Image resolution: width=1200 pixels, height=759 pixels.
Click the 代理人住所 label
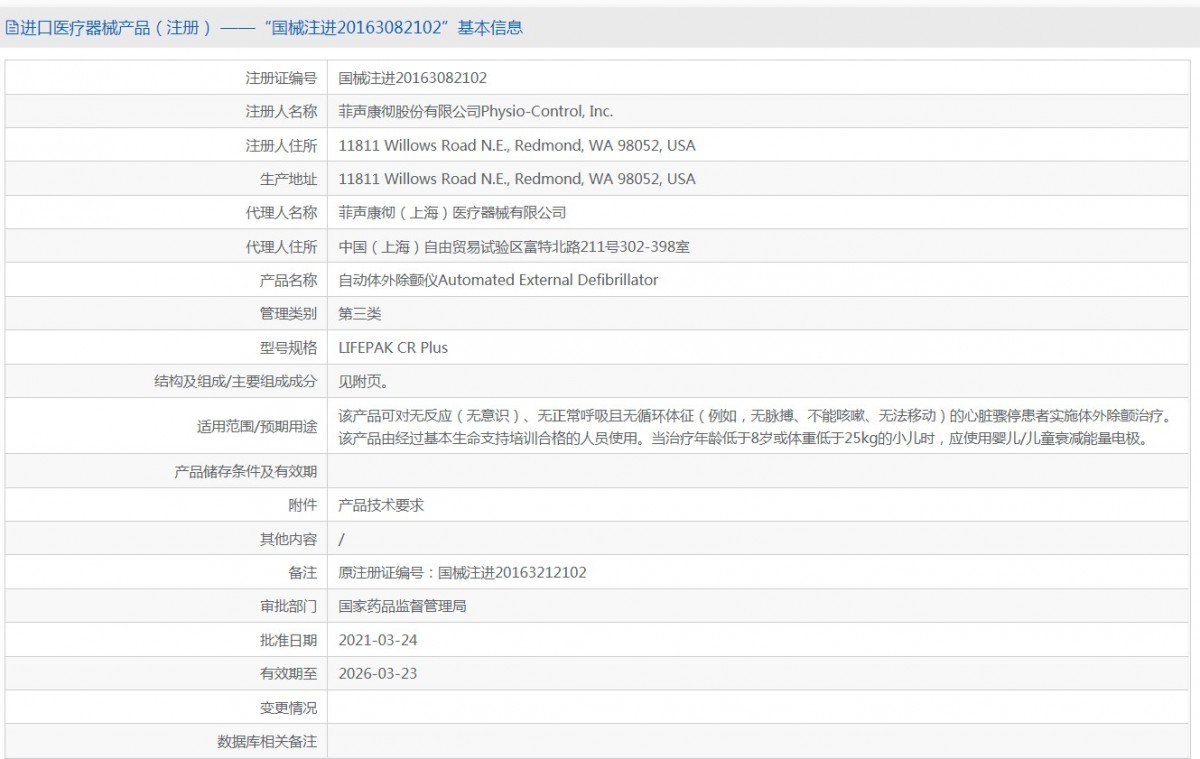(282, 247)
